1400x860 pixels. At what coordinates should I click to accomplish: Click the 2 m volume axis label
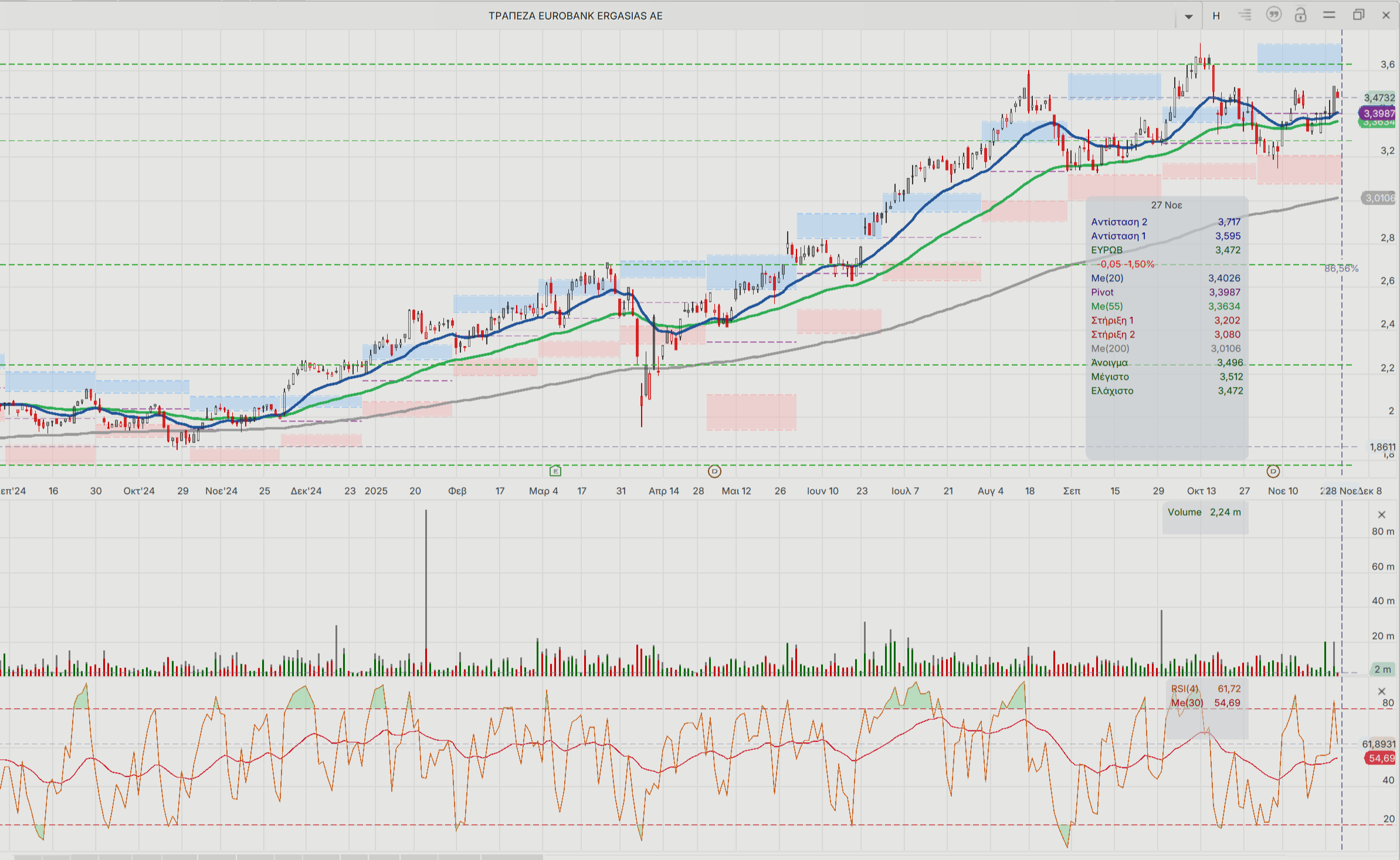coord(1382,669)
